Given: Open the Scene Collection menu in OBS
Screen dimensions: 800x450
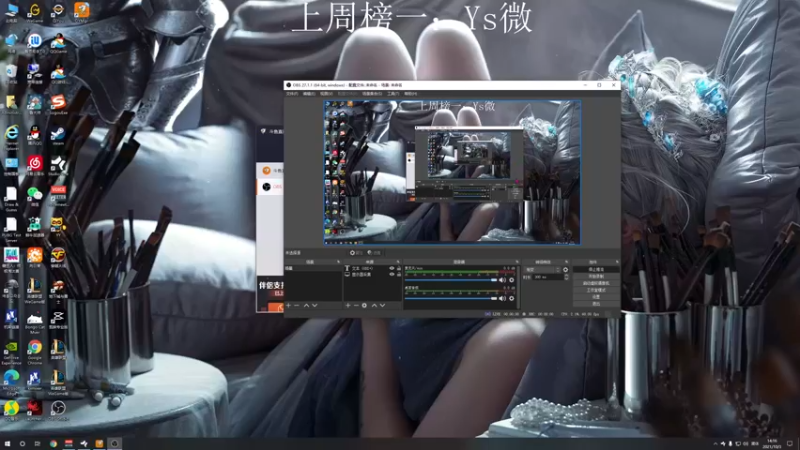Looking at the screenshot, I should [x=372, y=94].
